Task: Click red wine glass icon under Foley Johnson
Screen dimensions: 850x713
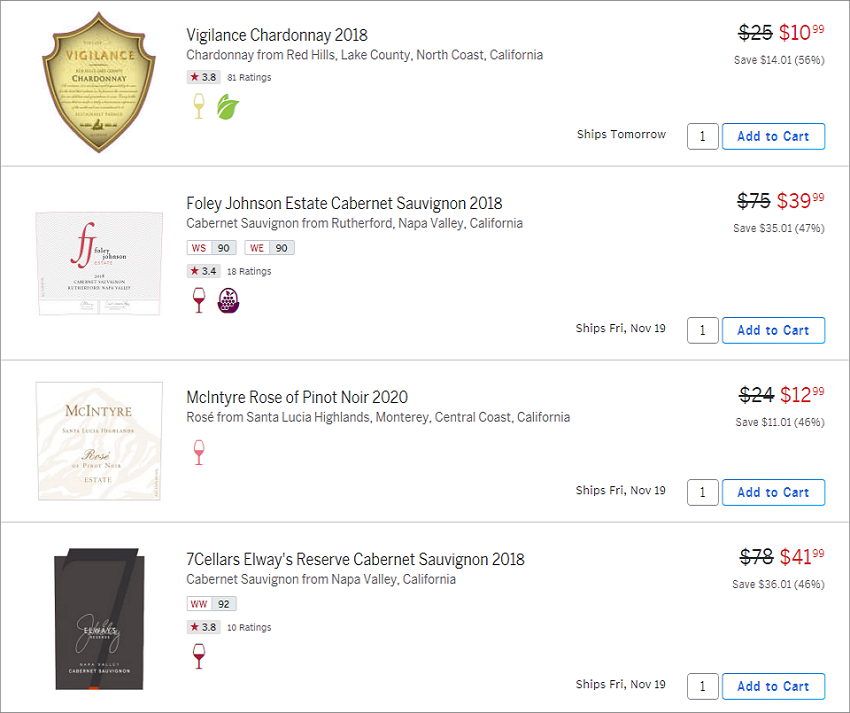Action: (199, 300)
